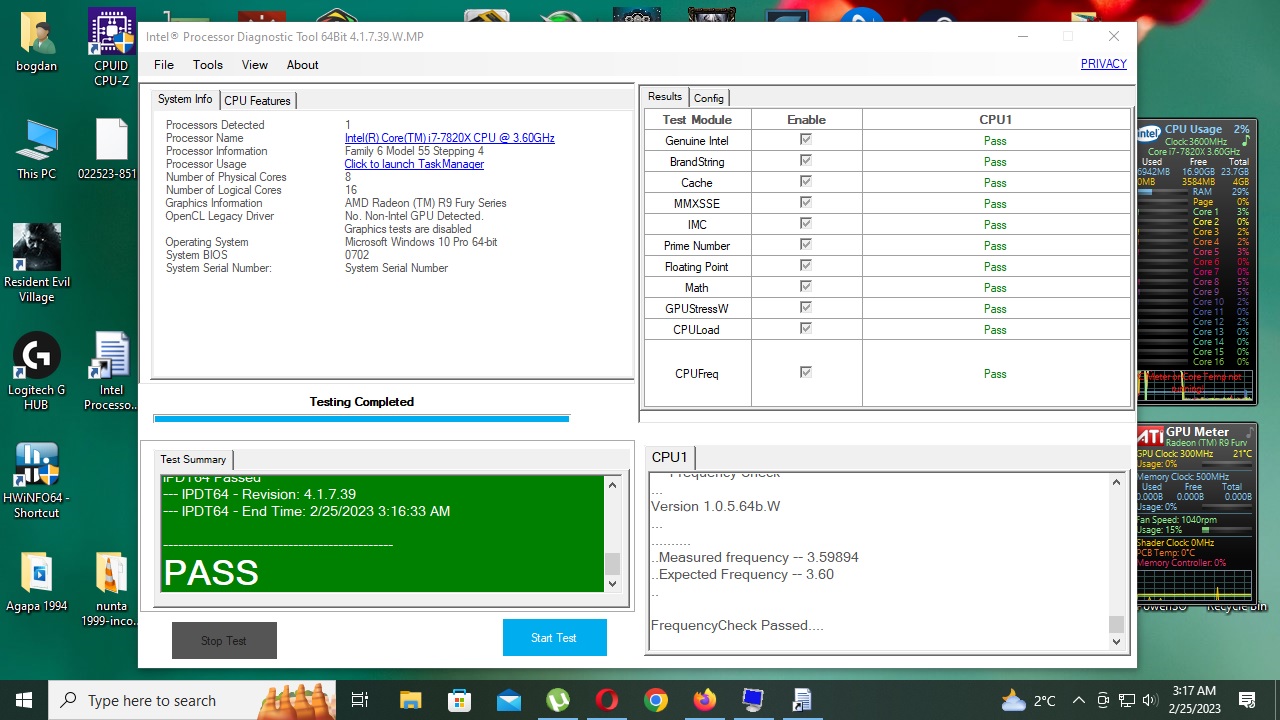This screenshot has height=720, width=1280.
Task: Click the Stop Test button
Action: [x=224, y=641]
